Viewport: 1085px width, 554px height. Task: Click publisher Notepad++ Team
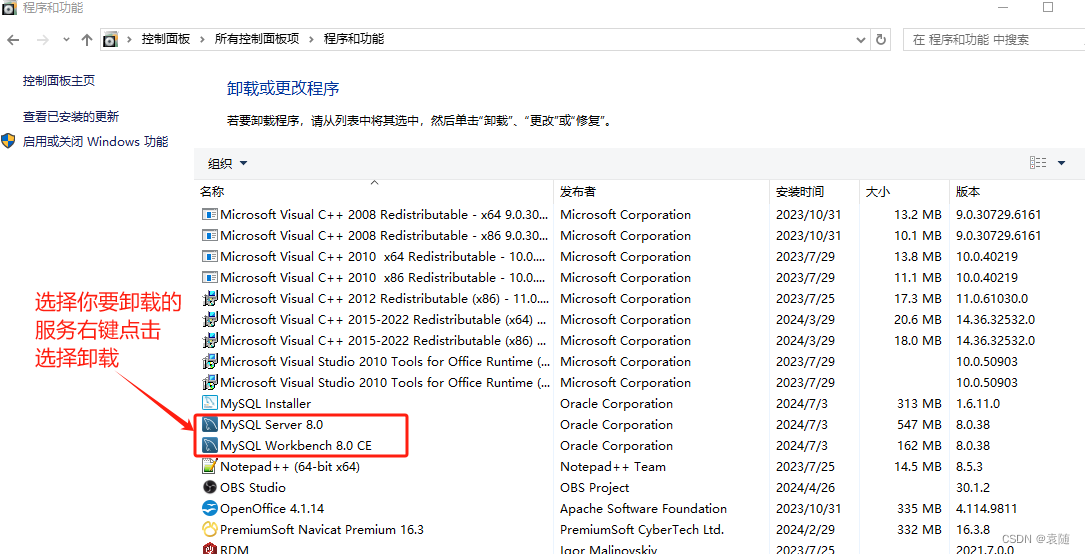[612, 467]
